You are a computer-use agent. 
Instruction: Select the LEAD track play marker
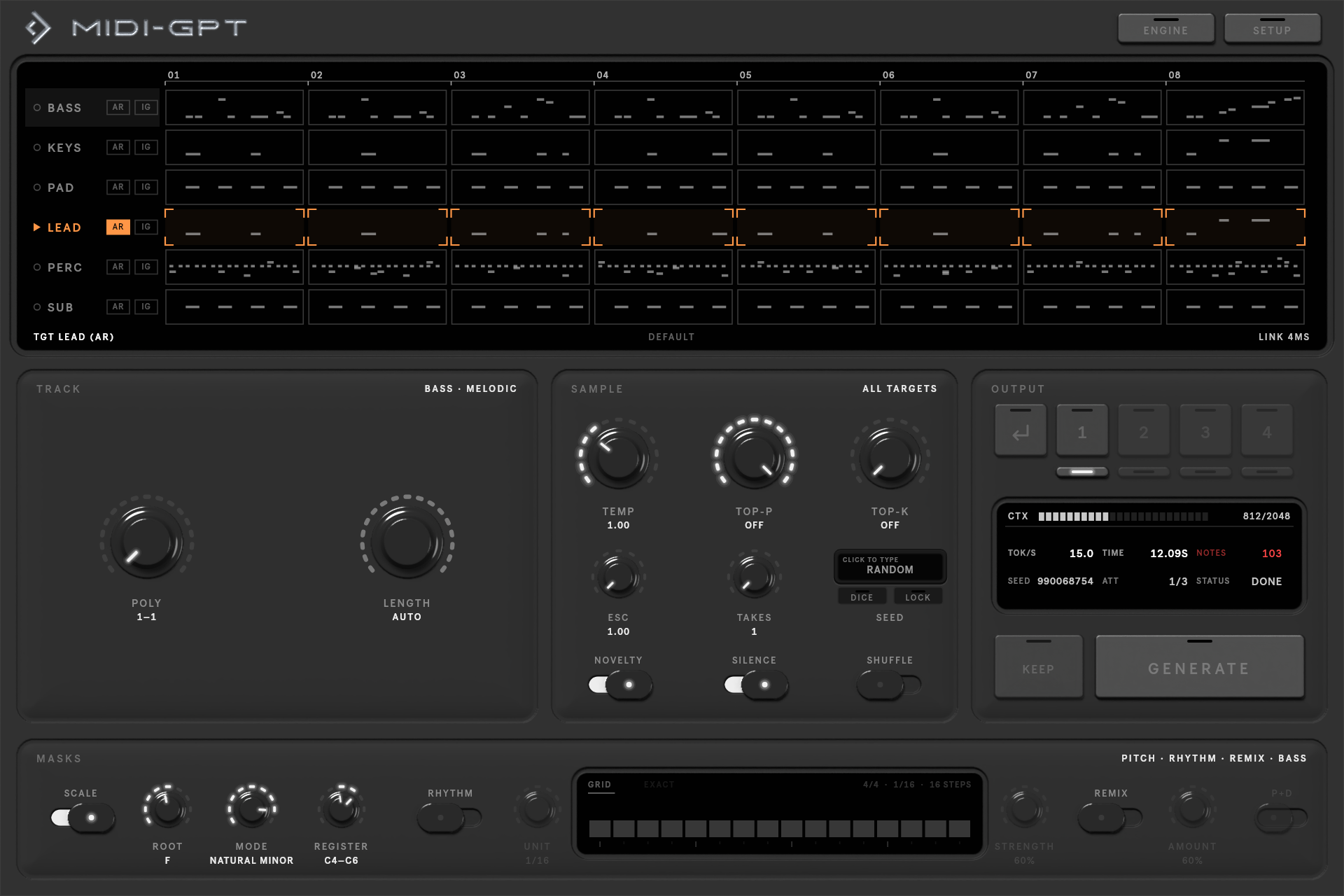[37, 227]
